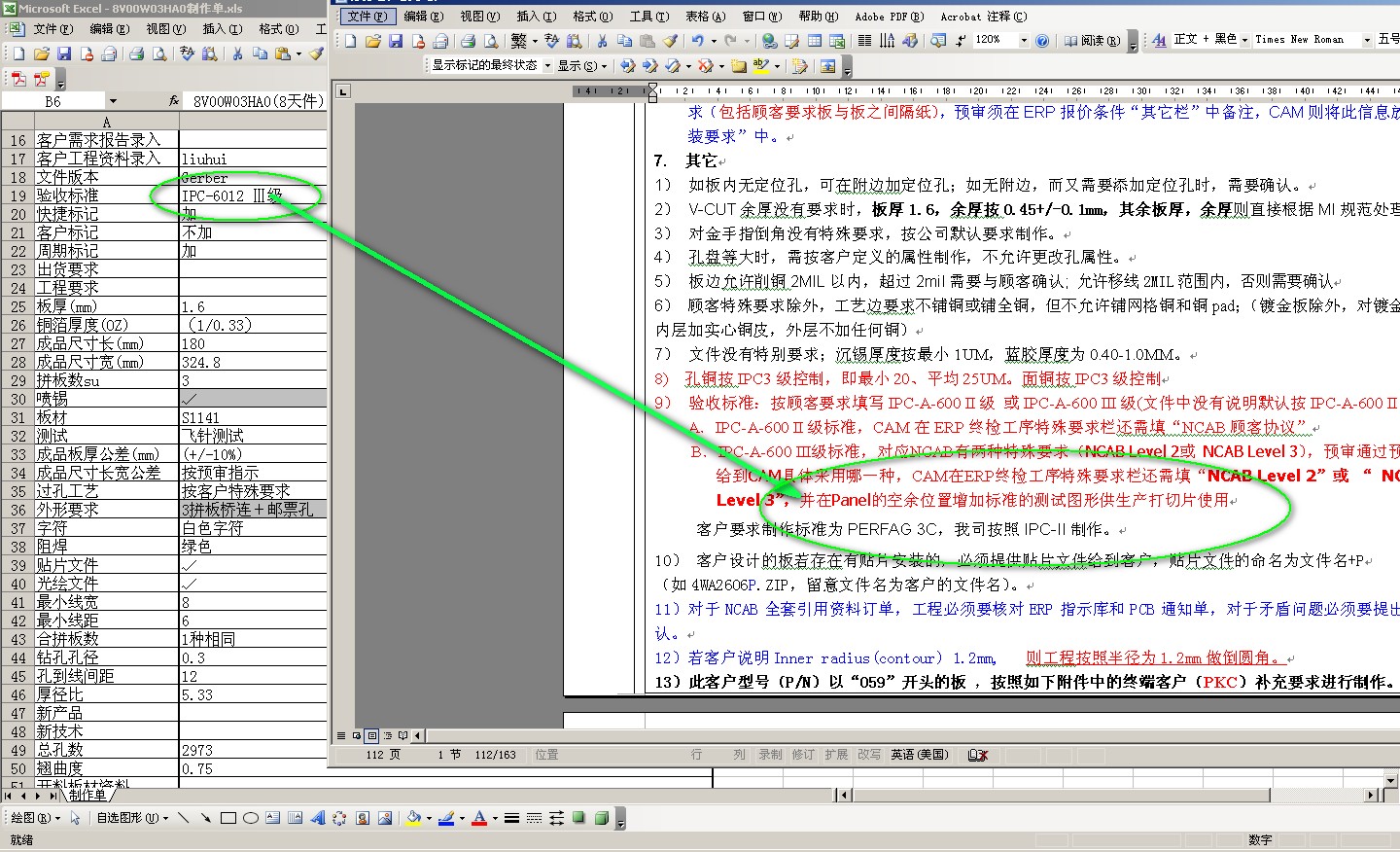Select cell 客户工程资料录入 in row 17
The height and width of the screenshot is (852, 1400).
[x=107, y=159]
